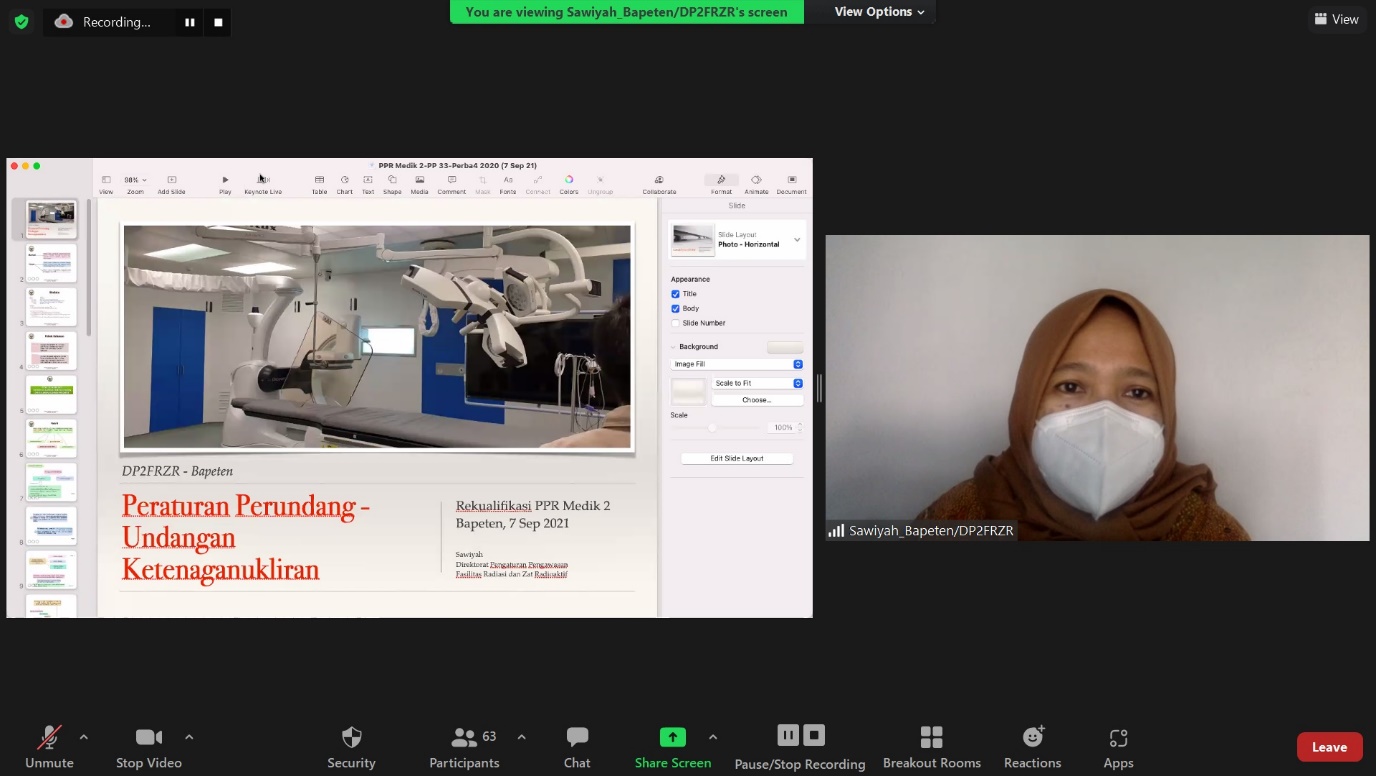
Task: Select slide 2 thumbnail in the navigator
Action: click(x=51, y=263)
